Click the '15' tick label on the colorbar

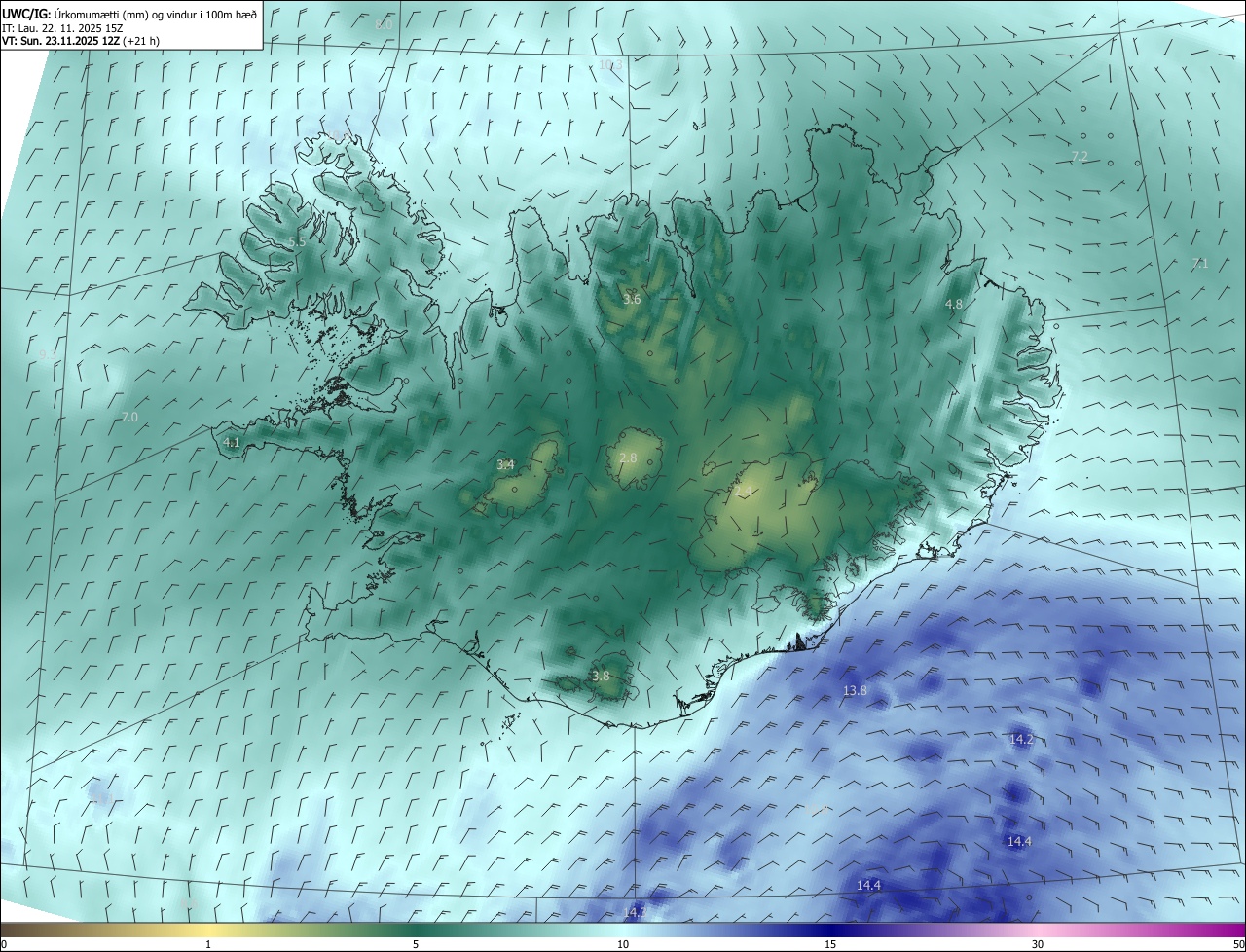coord(830,944)
